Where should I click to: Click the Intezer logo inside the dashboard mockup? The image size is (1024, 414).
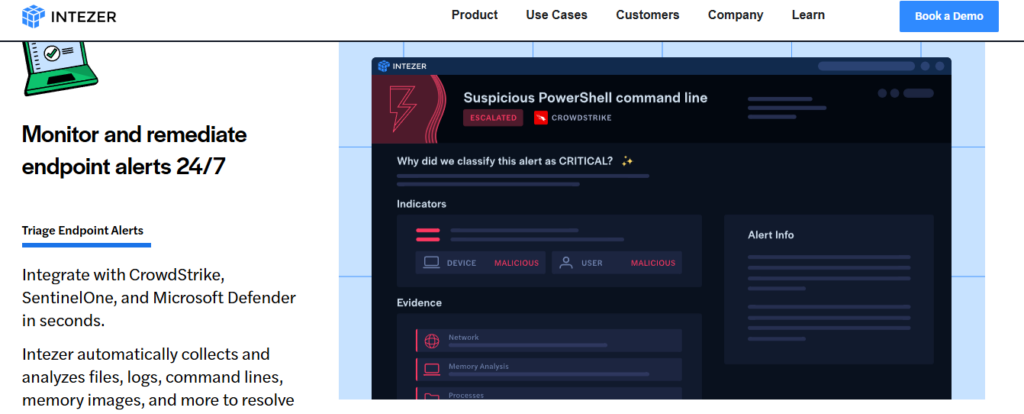[x=402, y=66]
